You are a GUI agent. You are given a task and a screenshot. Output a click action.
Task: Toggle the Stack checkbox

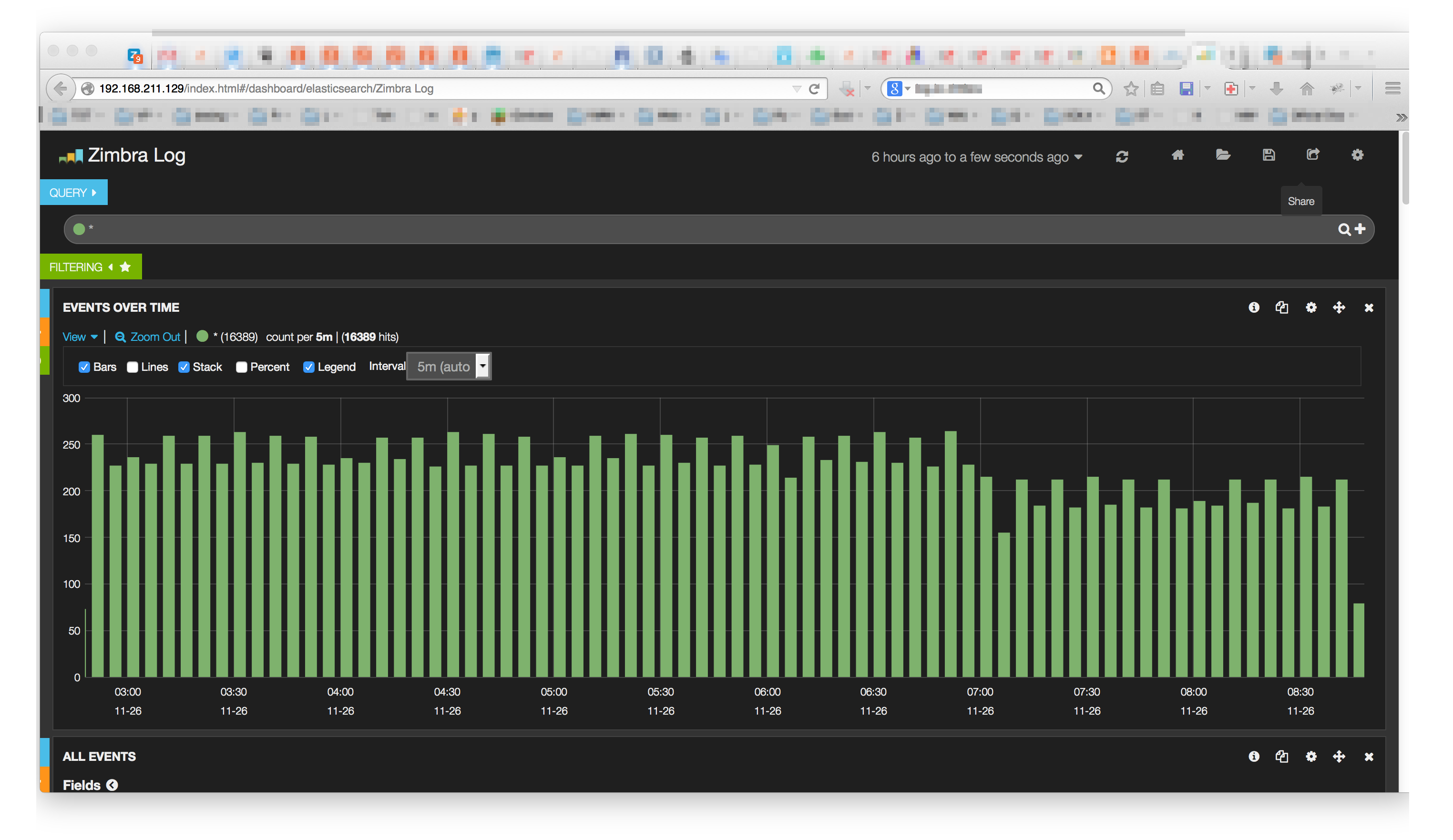tap(184, 367)
